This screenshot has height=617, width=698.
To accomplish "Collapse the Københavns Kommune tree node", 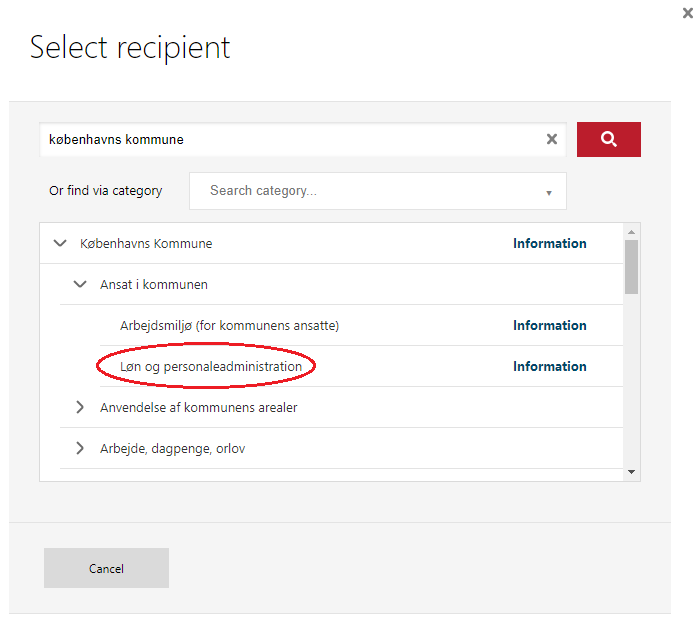I will [x=60, y=244].
